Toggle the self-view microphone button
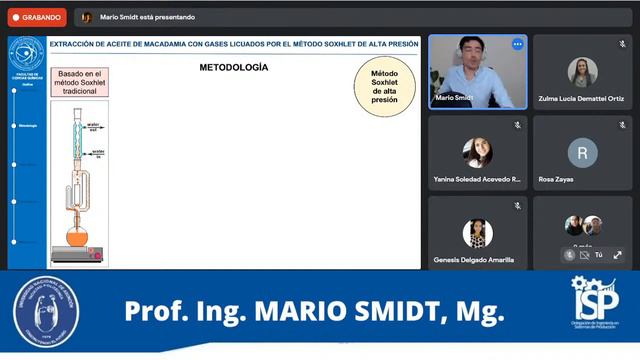The width and height of the screenshot is (640, 360). point(569,255)
